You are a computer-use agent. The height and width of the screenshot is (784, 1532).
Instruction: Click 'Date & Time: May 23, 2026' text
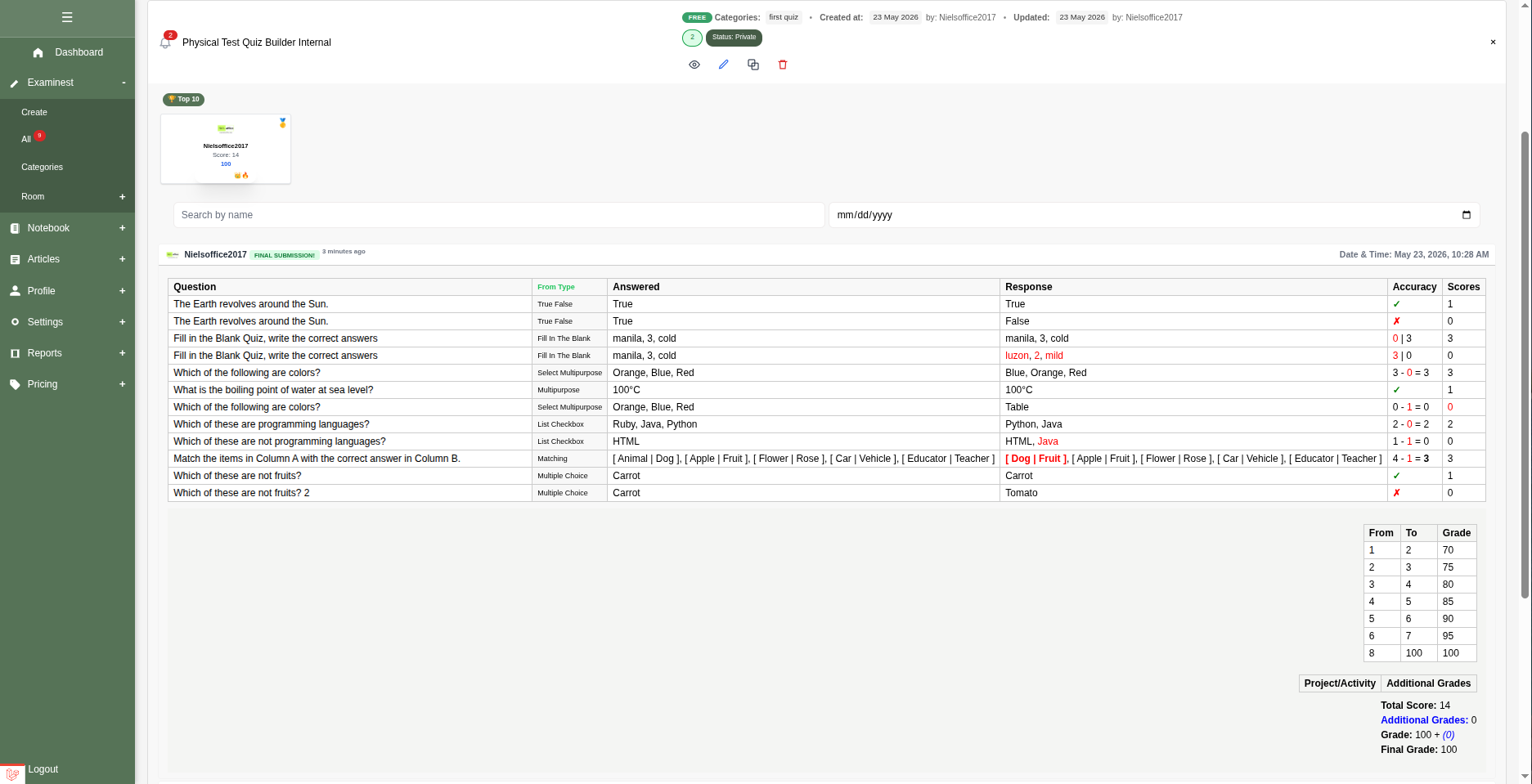[1413, 255]
